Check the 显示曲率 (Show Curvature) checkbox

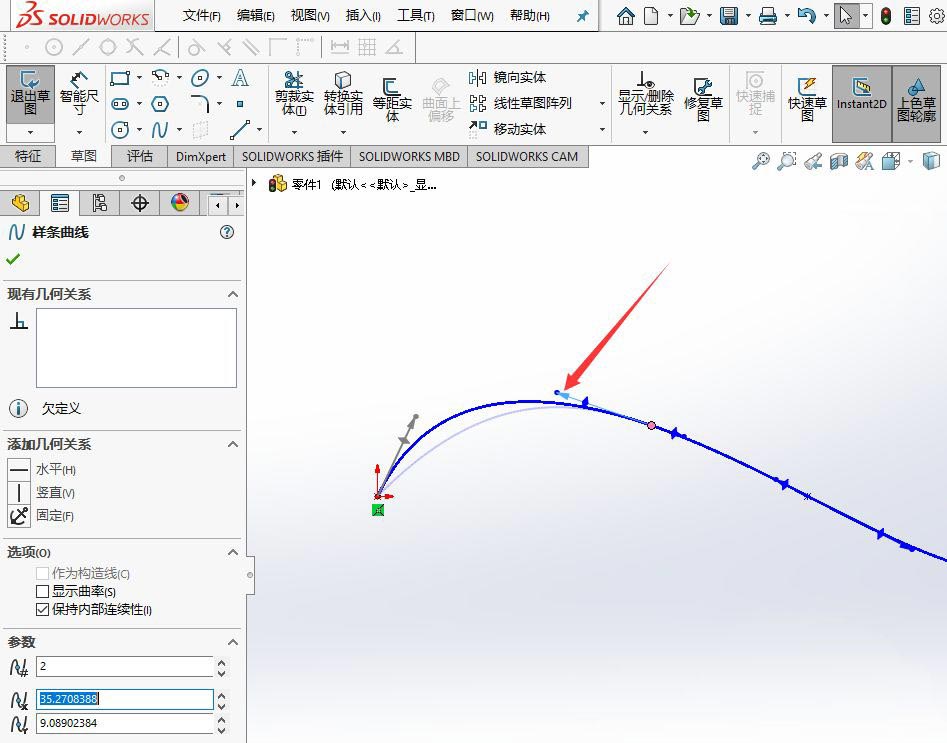43,591
